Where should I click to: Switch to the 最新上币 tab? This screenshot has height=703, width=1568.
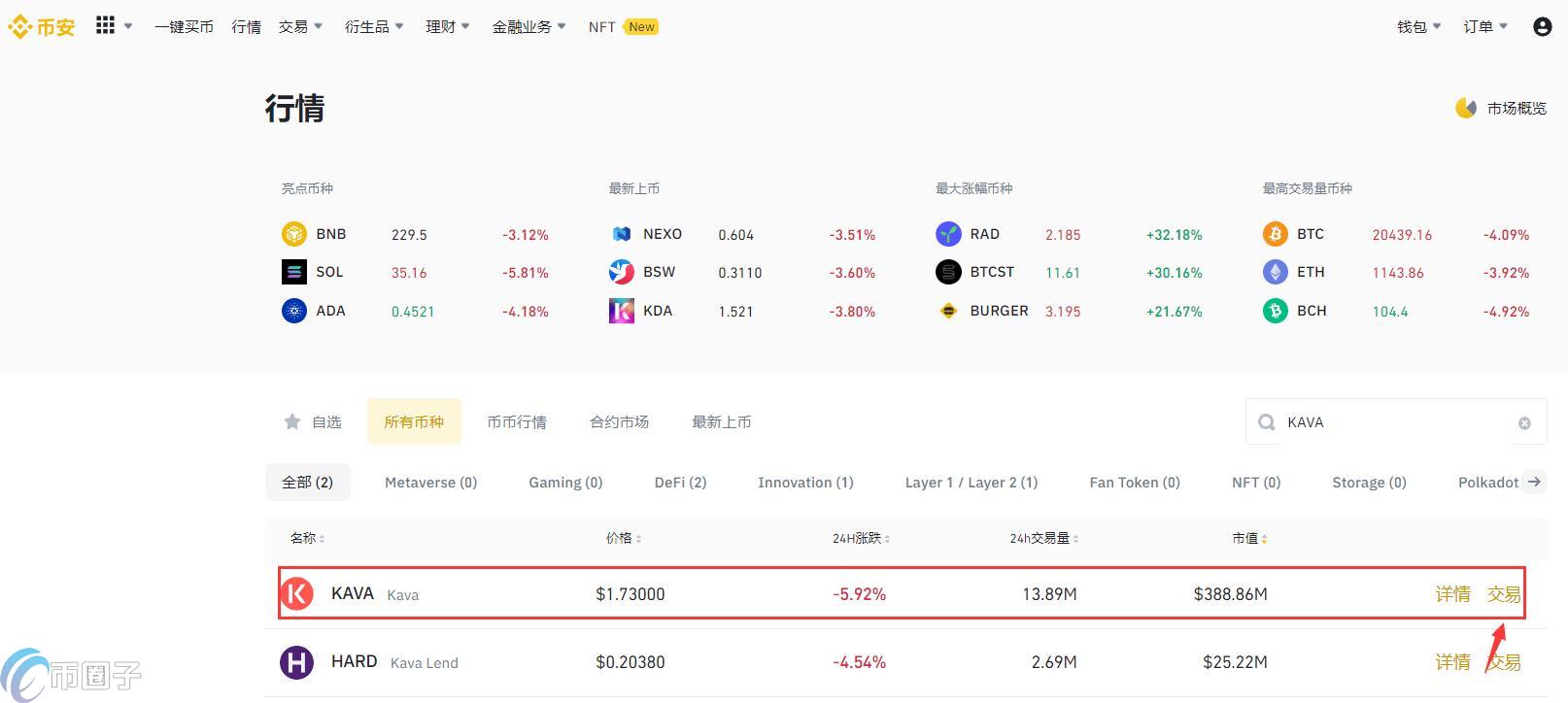coord(722,421)
